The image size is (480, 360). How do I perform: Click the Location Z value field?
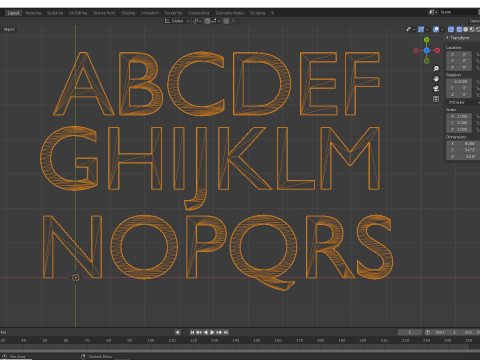point(459,68)
